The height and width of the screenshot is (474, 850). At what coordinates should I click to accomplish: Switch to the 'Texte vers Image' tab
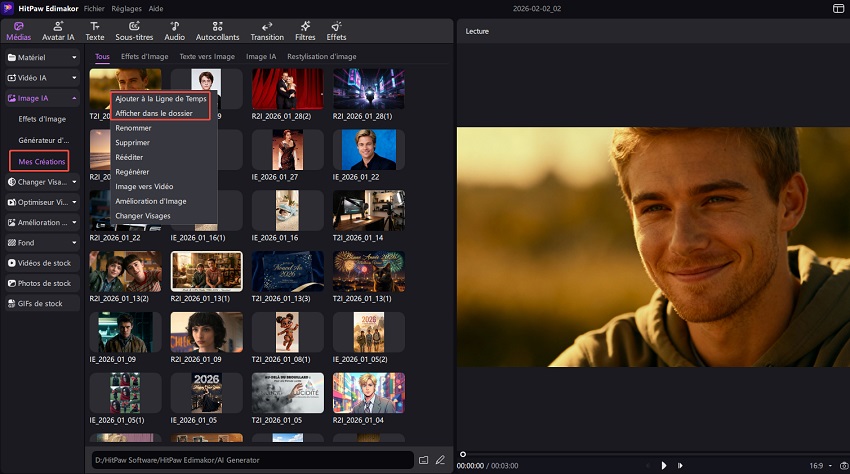coord(207,57)
